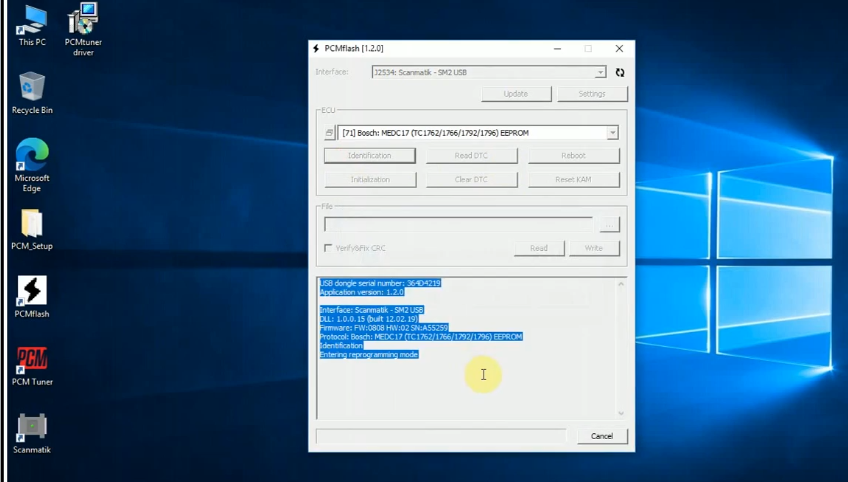
Task: Click the Write file button
Action: click(x=594, y=248)
